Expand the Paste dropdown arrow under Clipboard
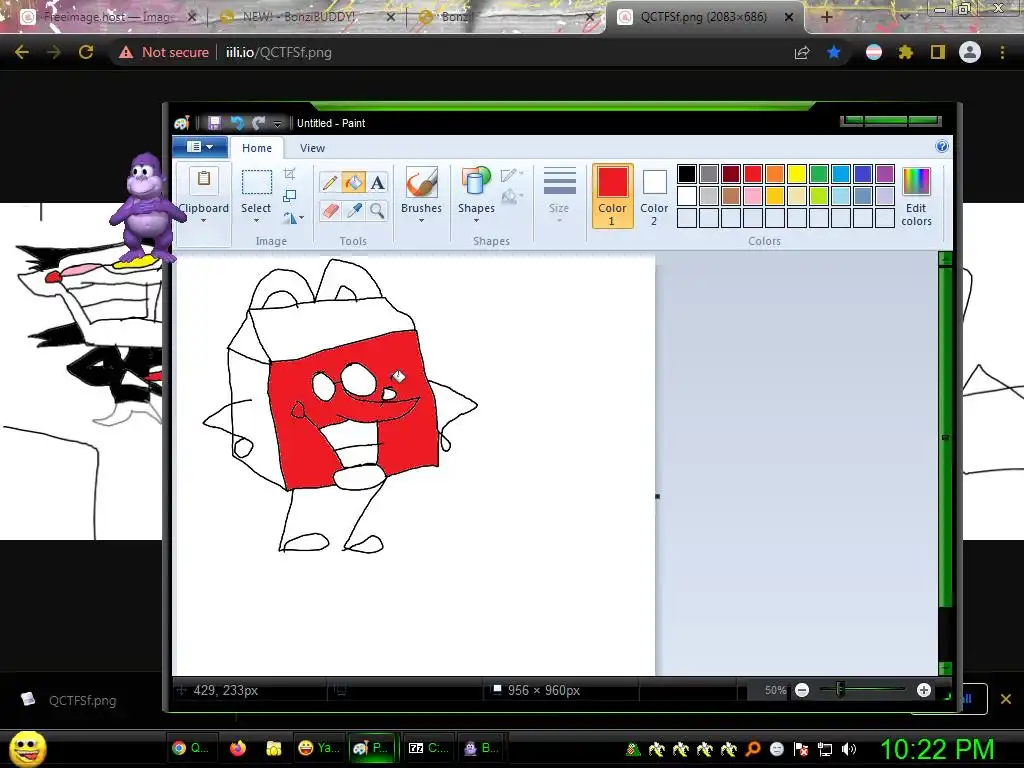This screenshot has width=1024, height=768. [x=203, y=221]
